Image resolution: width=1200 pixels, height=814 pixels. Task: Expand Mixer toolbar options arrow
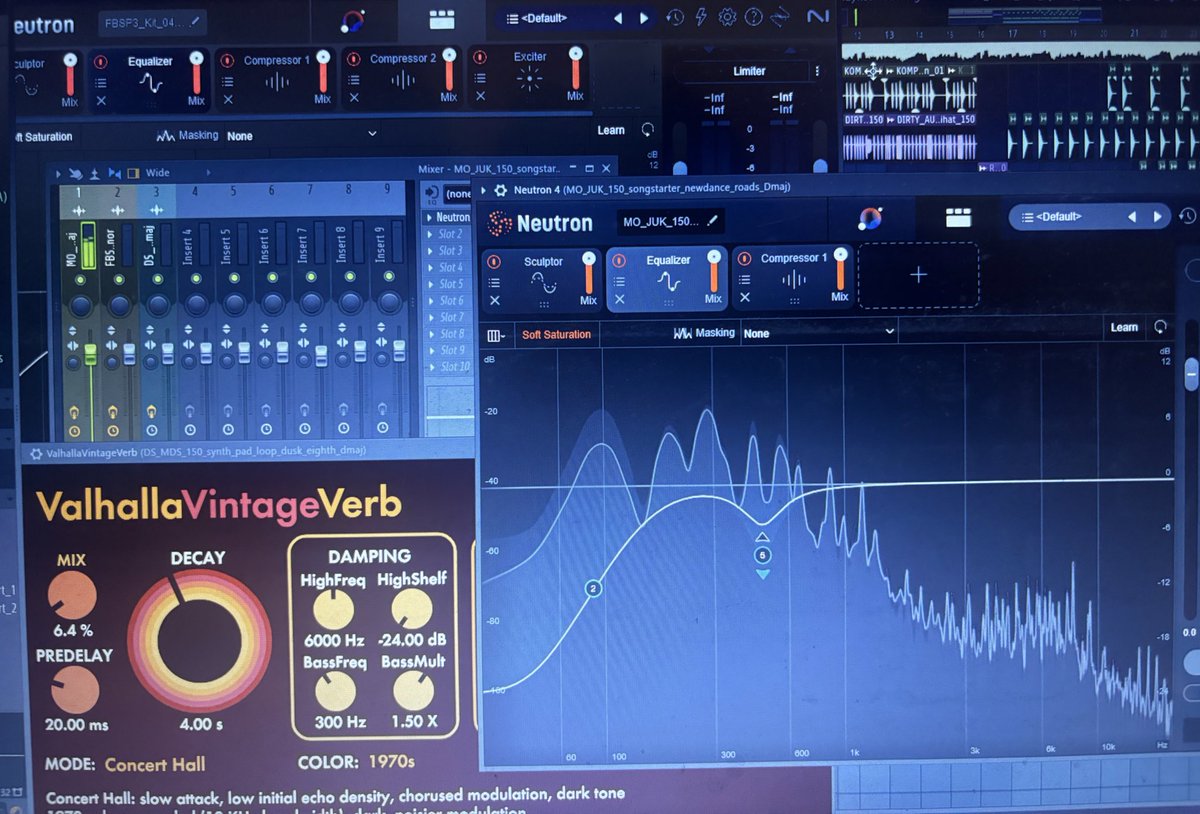(x=60, y=173)
